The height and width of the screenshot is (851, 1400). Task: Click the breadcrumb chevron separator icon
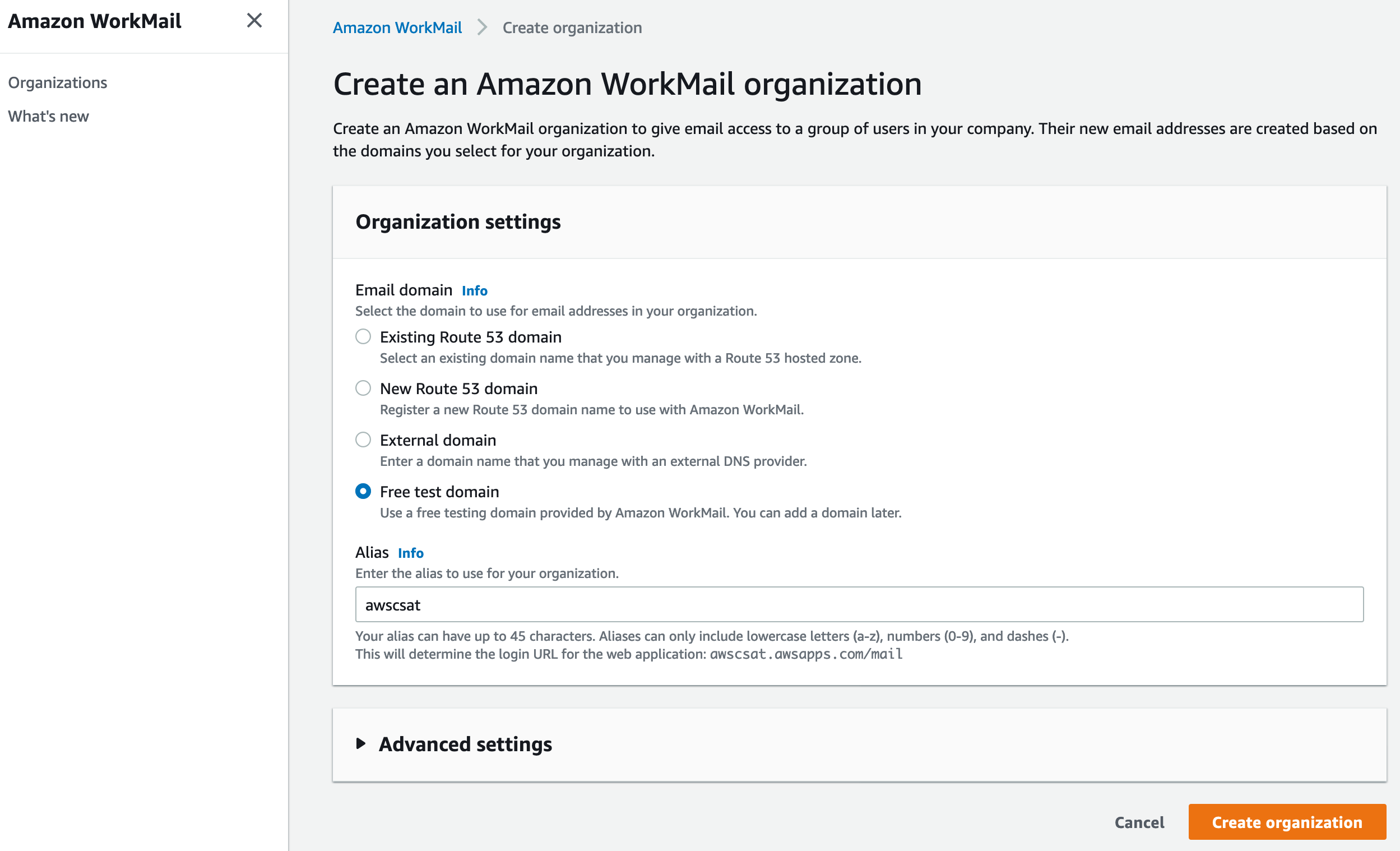pos(482,27)
